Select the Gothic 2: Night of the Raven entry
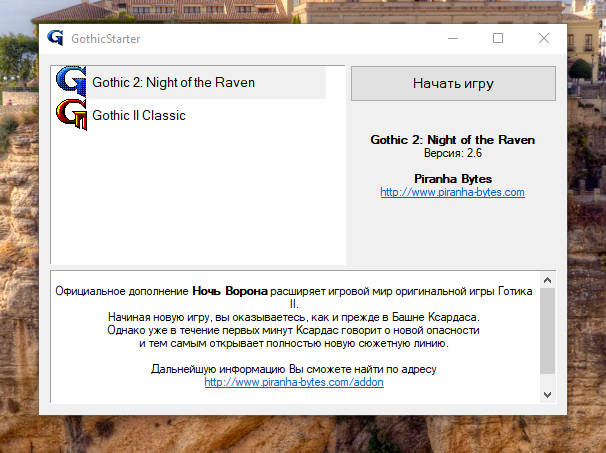Image resolution: width=606 pixels, height=453 pixels. tap(191, 82)
